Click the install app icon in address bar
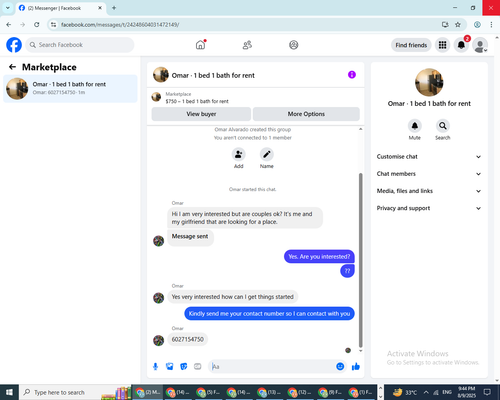The width and height of the screenshot is (500, 400). point(445,25)
